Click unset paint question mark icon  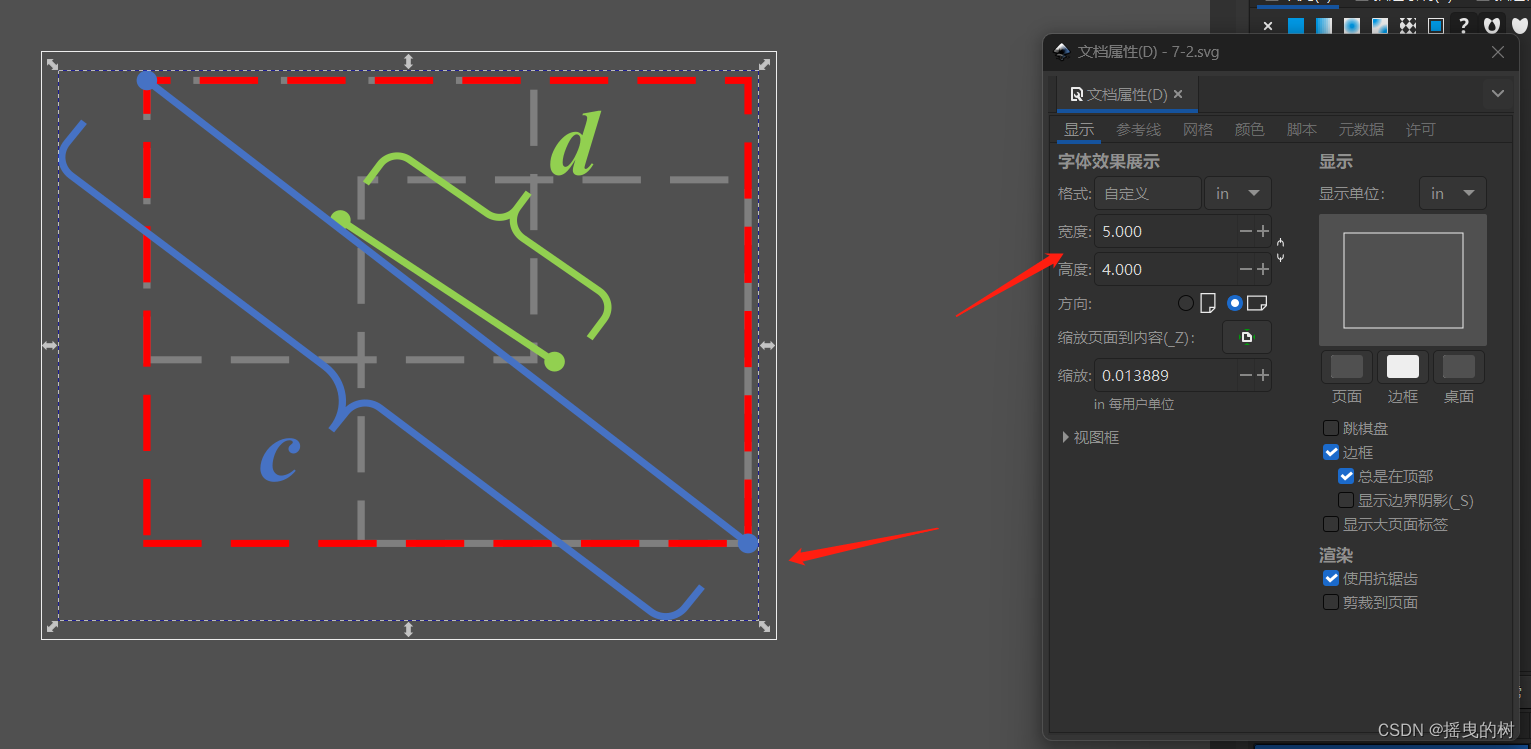1464,26
